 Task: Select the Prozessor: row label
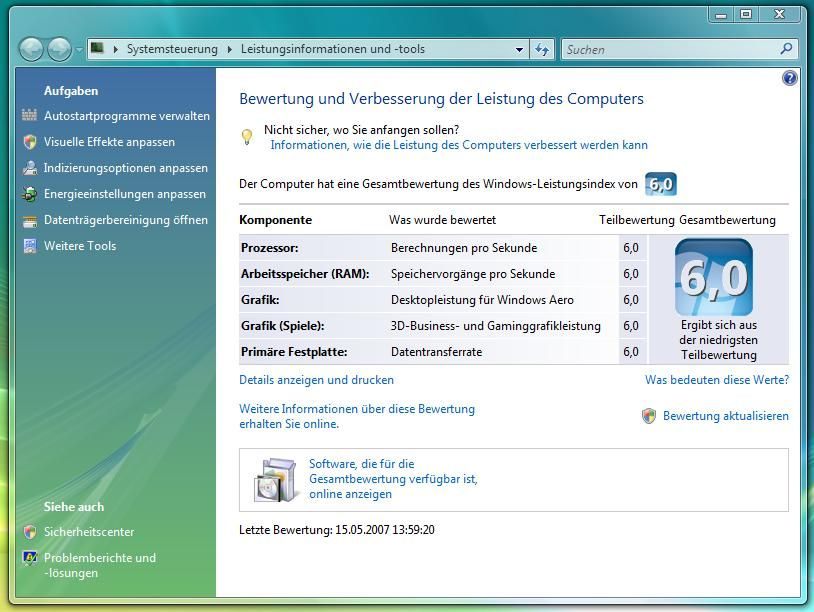click(x=269, y=248)
